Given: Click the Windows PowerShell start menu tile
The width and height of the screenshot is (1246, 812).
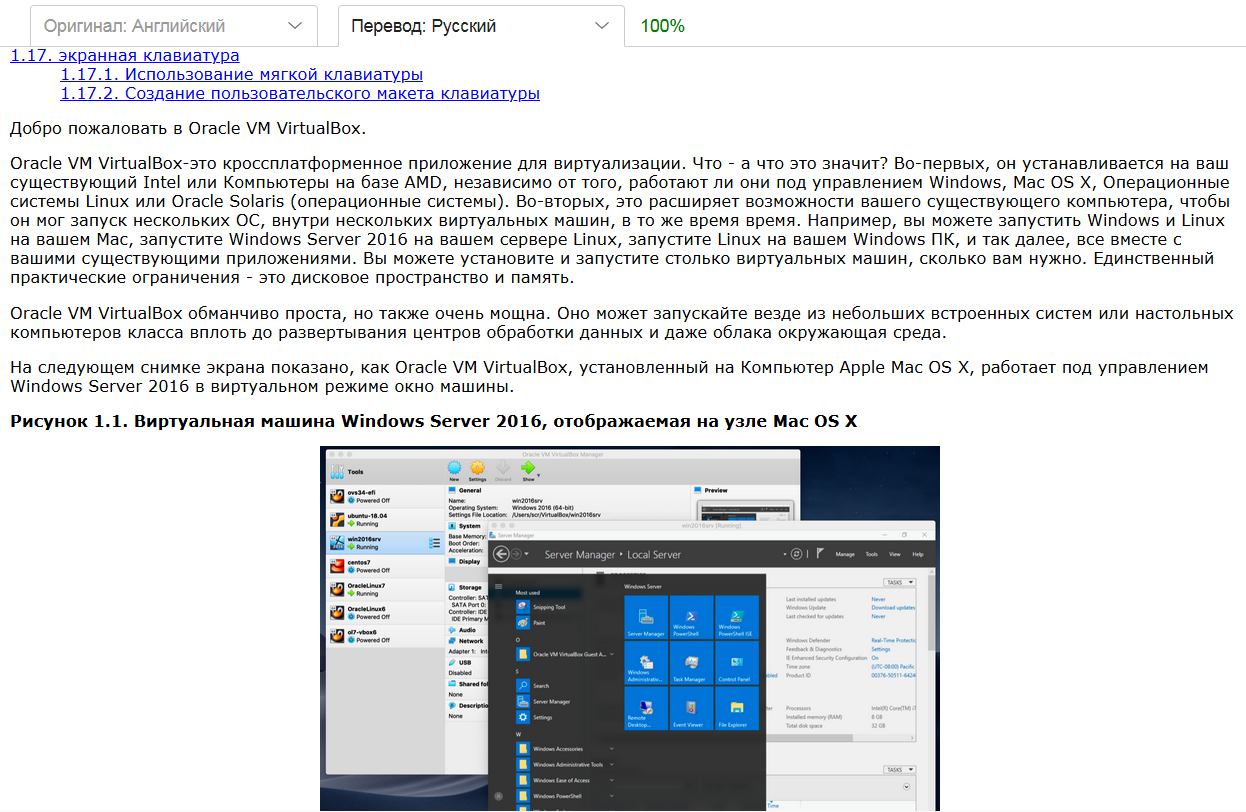Looking at the screenshot, I should [x=691, y=617].
